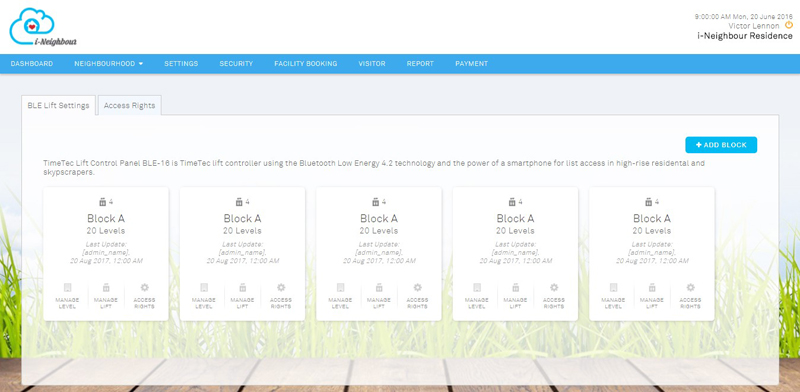Open the Payment menu item
800x392 pixels.
coord(471,64)
